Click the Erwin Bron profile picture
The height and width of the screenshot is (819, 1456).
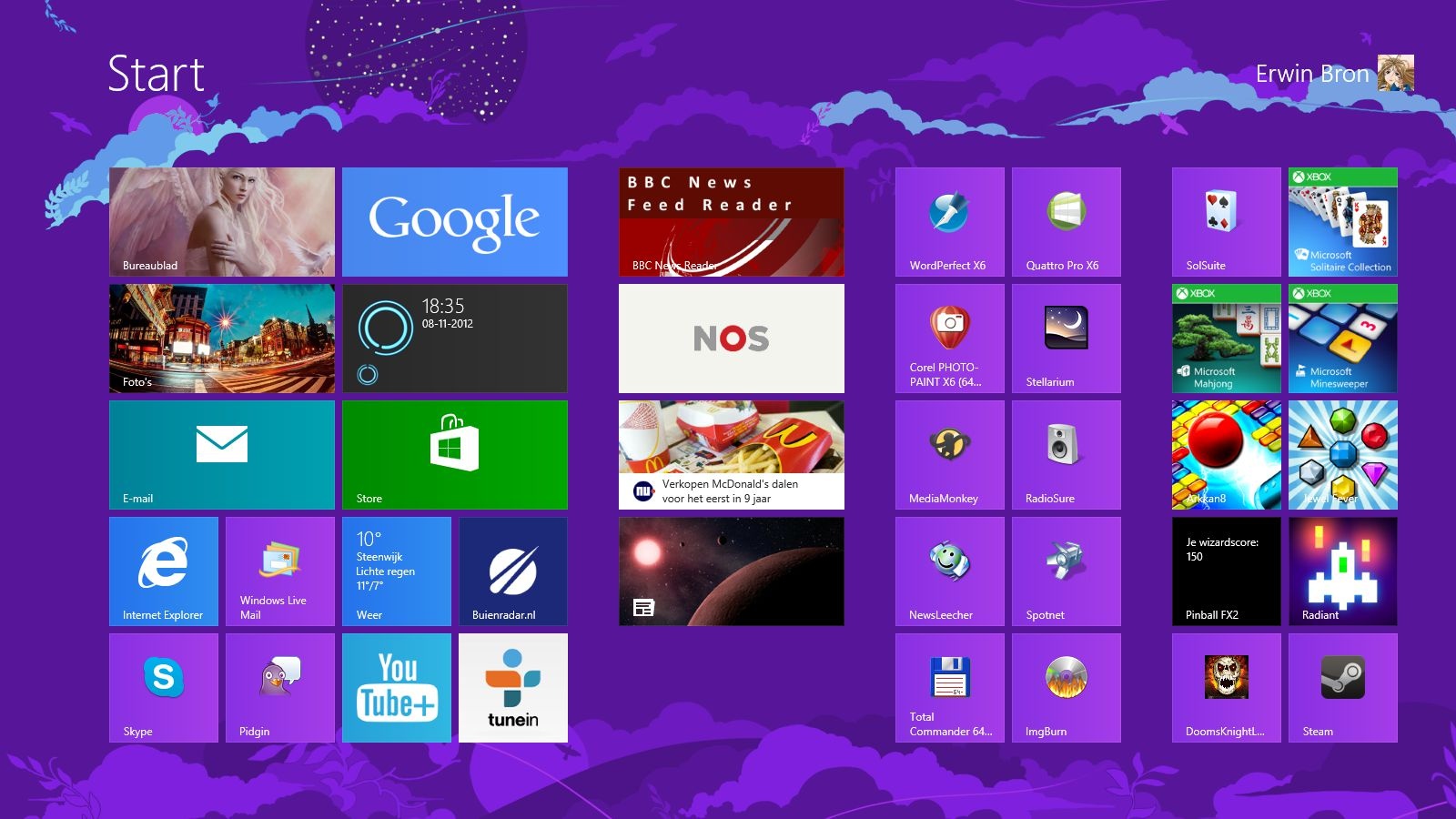1396,73
